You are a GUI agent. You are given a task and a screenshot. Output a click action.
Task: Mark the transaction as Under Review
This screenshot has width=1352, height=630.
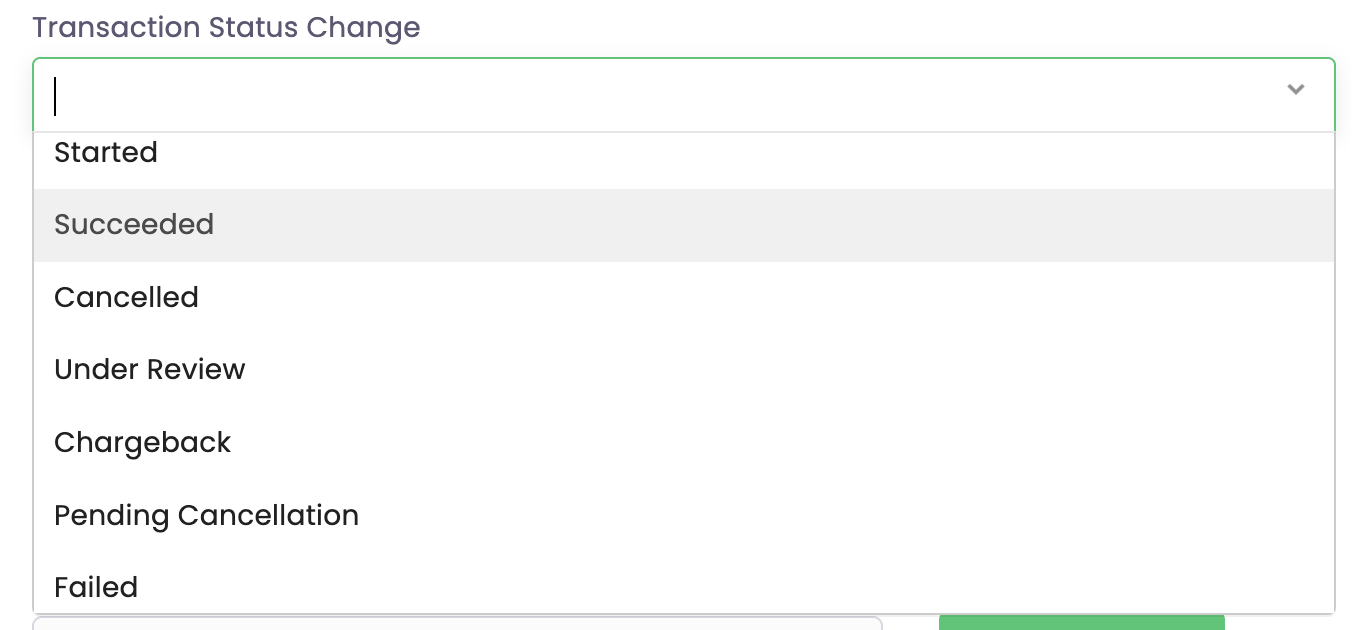point(150,370)
